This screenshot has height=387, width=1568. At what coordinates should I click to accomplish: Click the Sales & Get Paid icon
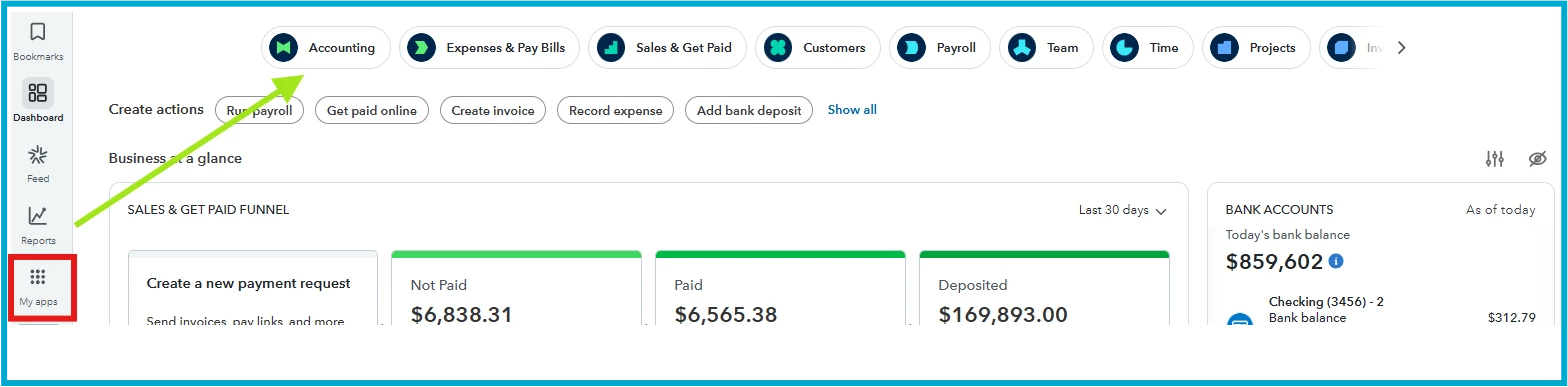pyautogui.click(x=608, y=47)
